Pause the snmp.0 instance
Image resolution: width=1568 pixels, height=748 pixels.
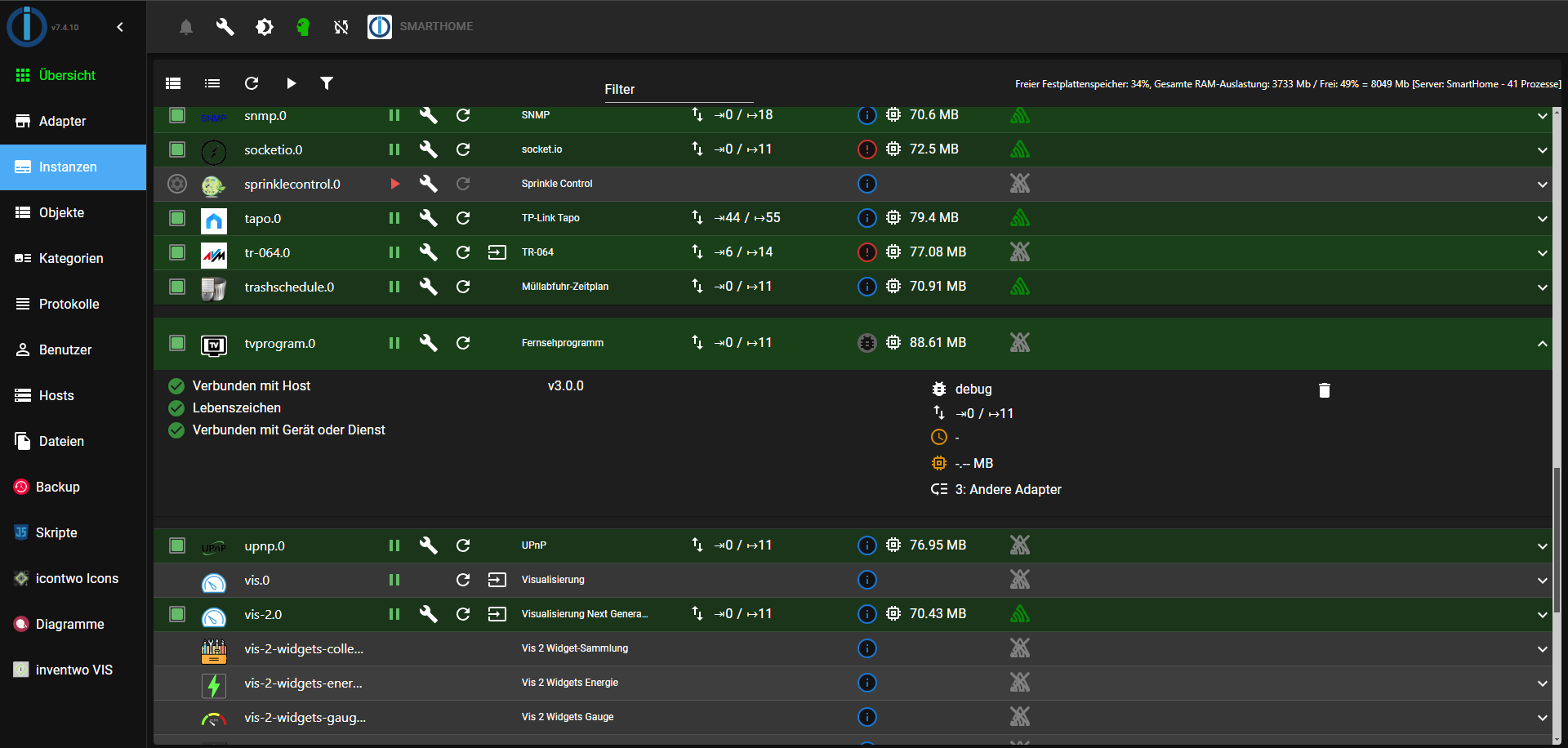coord(394,115)
